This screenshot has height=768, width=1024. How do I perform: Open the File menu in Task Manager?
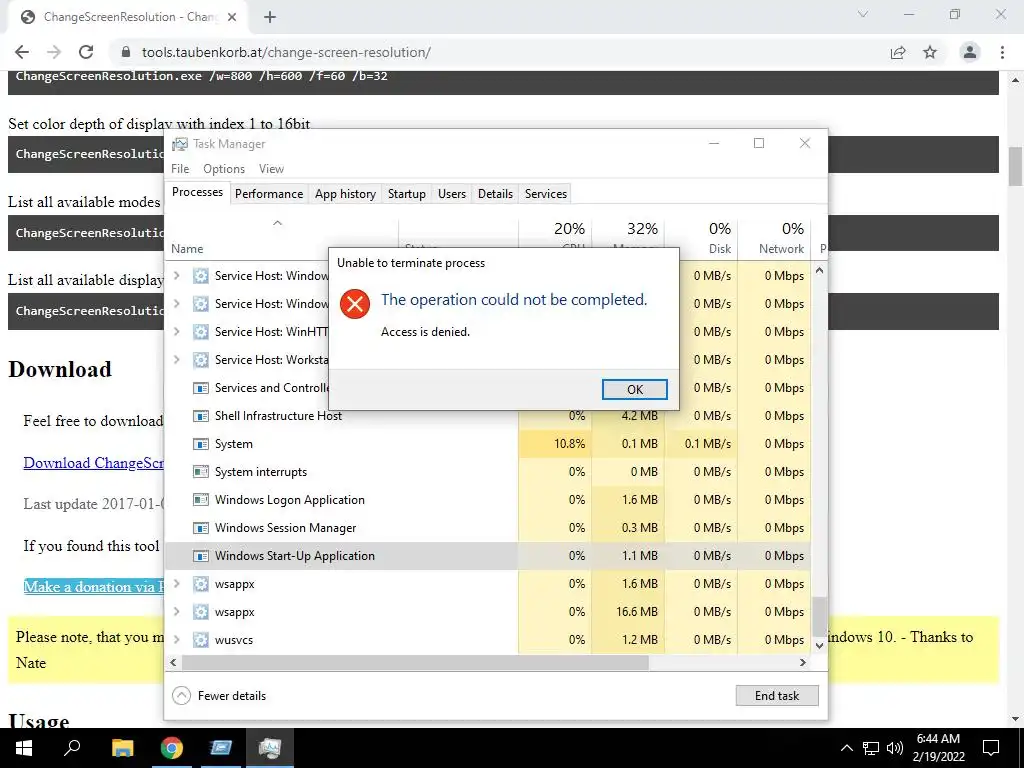click(180, 168)
